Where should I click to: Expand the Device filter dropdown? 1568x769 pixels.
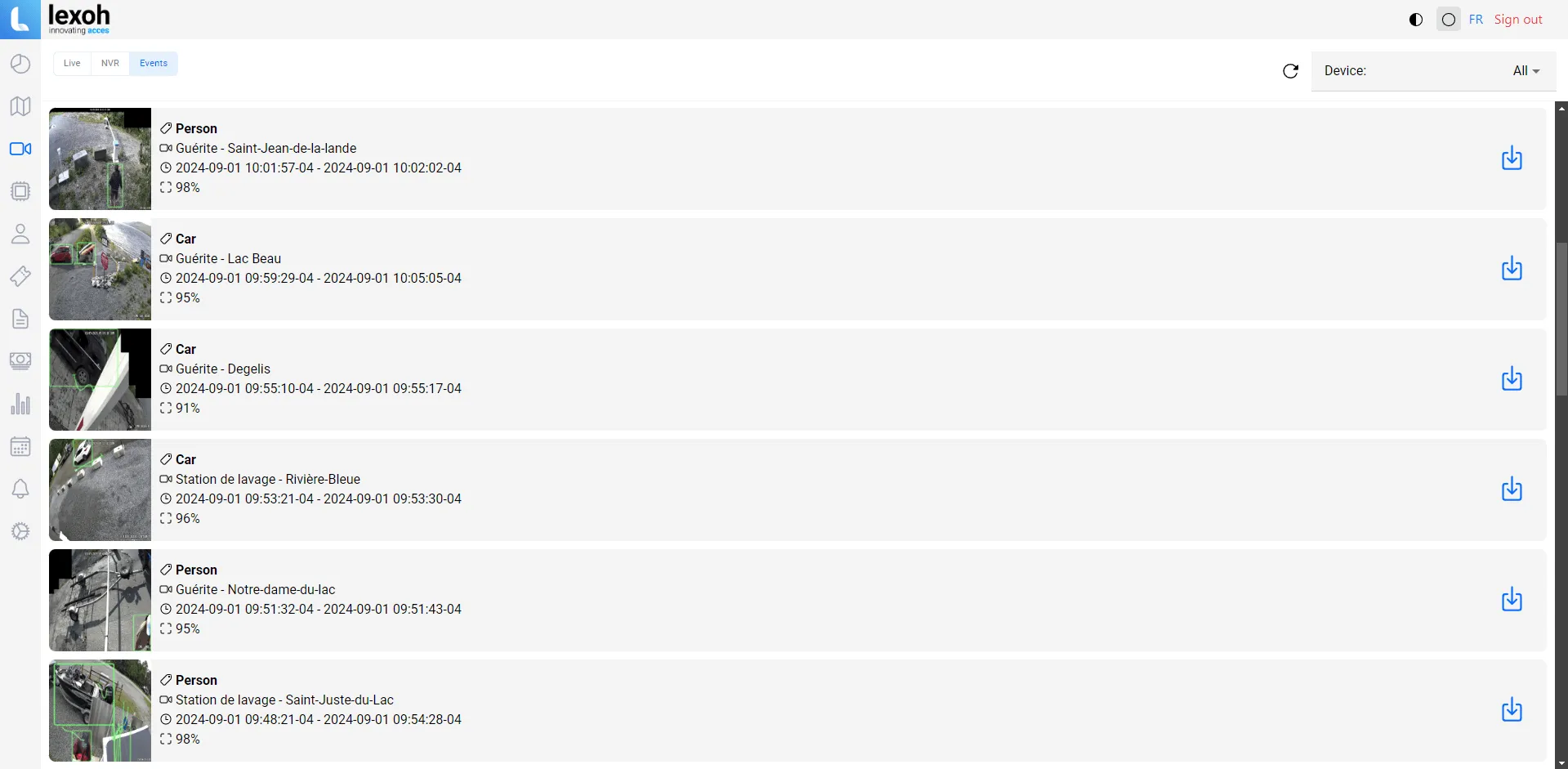tap(1524, 70)
